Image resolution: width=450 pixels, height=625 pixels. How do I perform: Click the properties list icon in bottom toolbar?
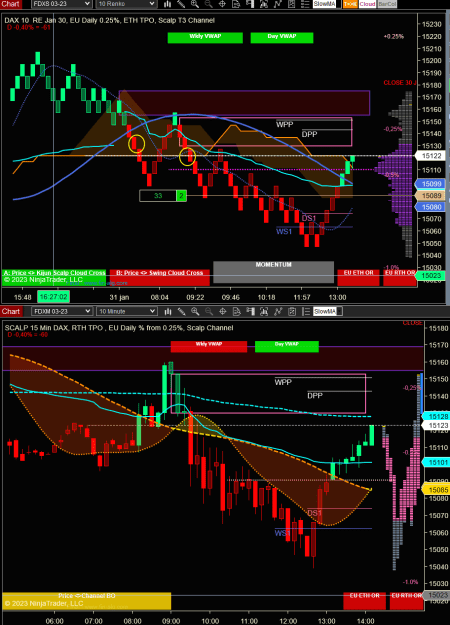click(x=305, y=311)
